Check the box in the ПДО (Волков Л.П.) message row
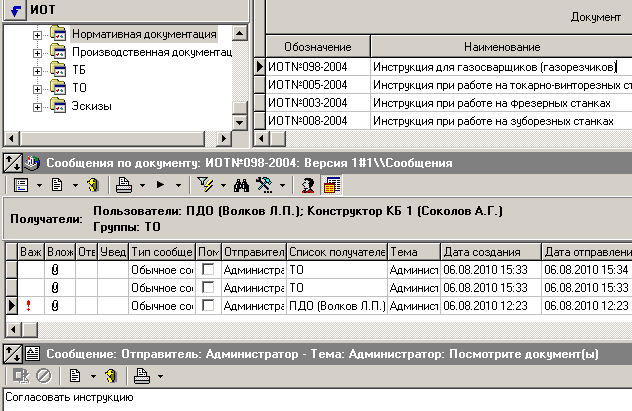Image resolution: width=632 pixels, height=411 pixels. tap(208, 305)
